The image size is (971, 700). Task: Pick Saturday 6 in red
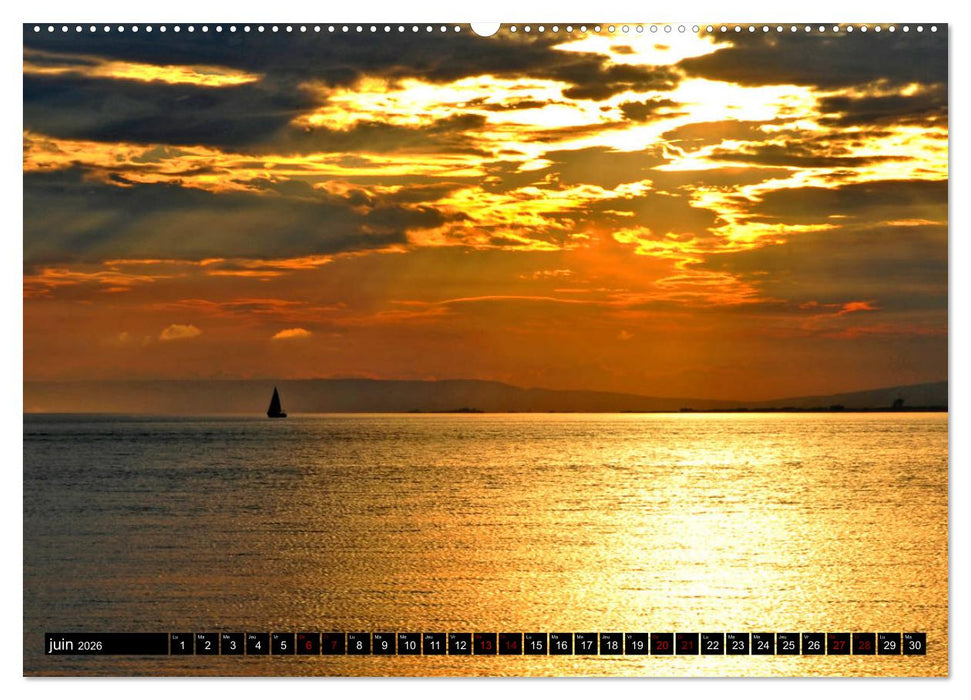pos(308,645)
